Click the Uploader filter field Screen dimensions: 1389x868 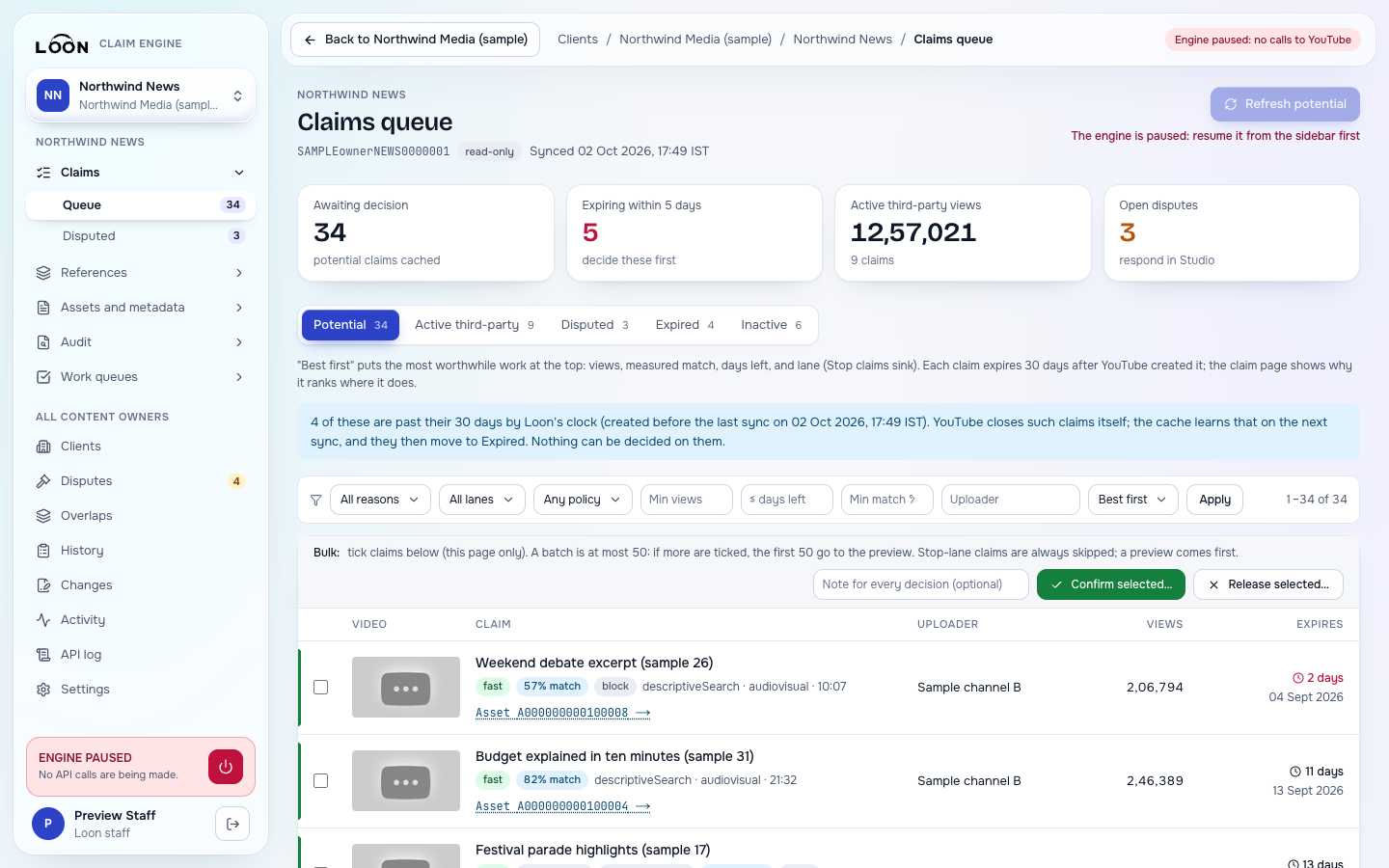click(x=1011, y=500)
